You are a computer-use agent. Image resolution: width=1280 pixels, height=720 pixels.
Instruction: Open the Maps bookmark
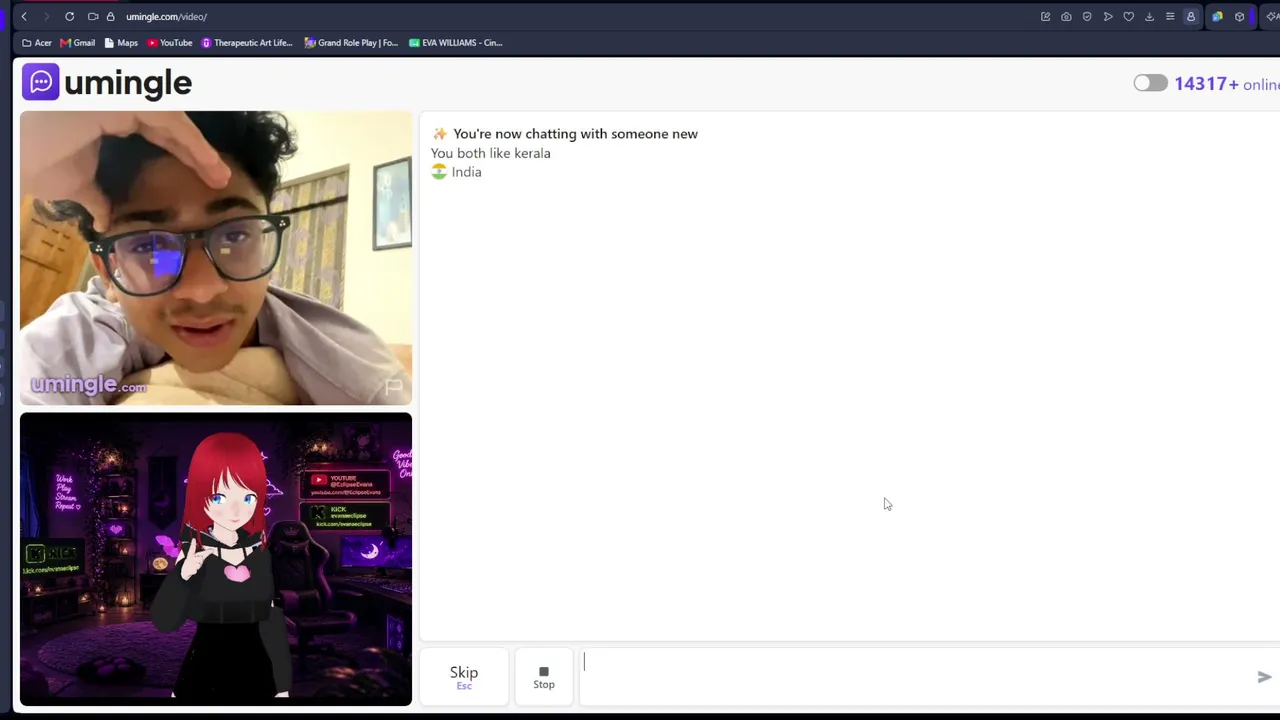pos(121,43)
